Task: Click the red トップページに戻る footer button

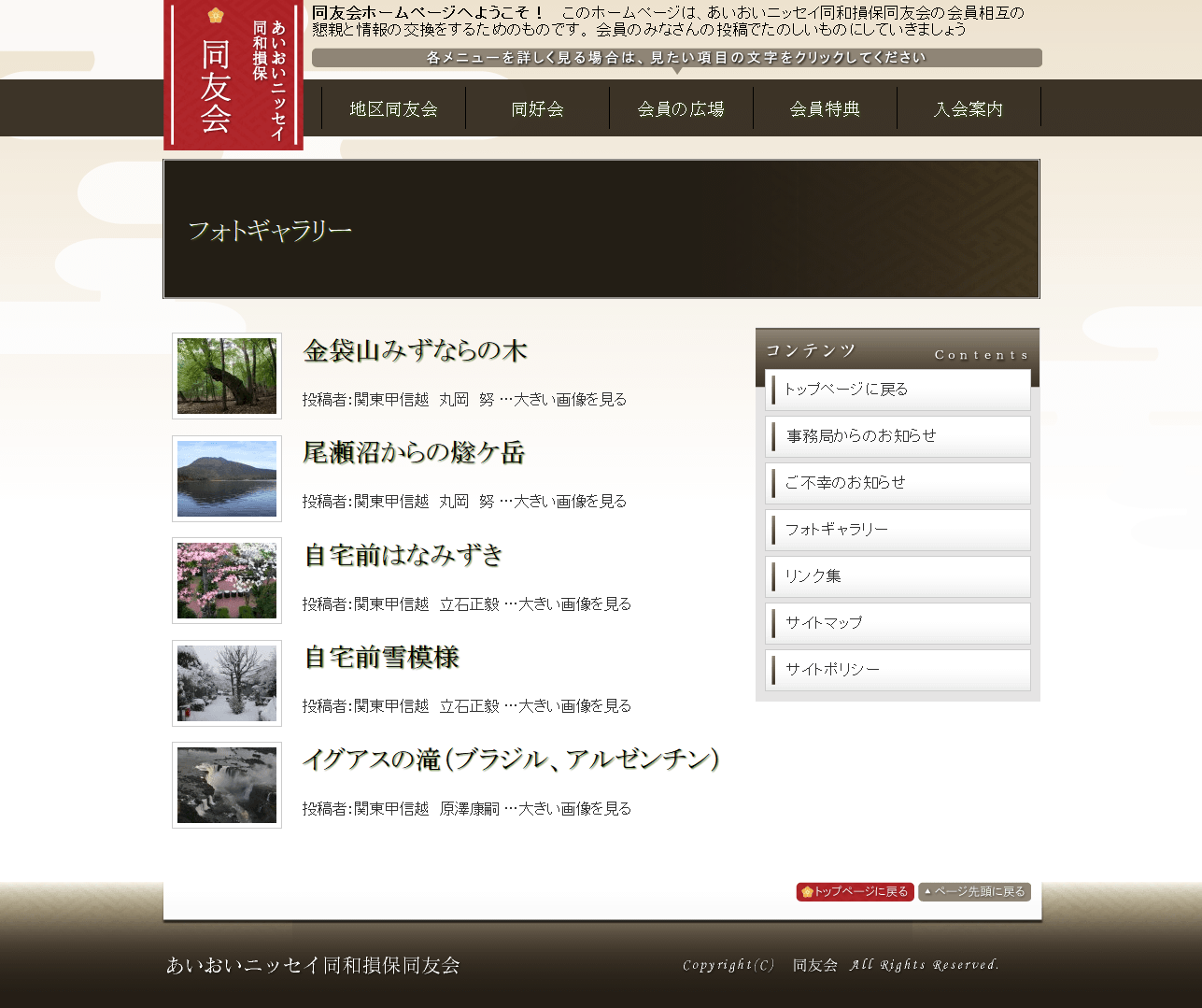Action: (x=855, y=892)
